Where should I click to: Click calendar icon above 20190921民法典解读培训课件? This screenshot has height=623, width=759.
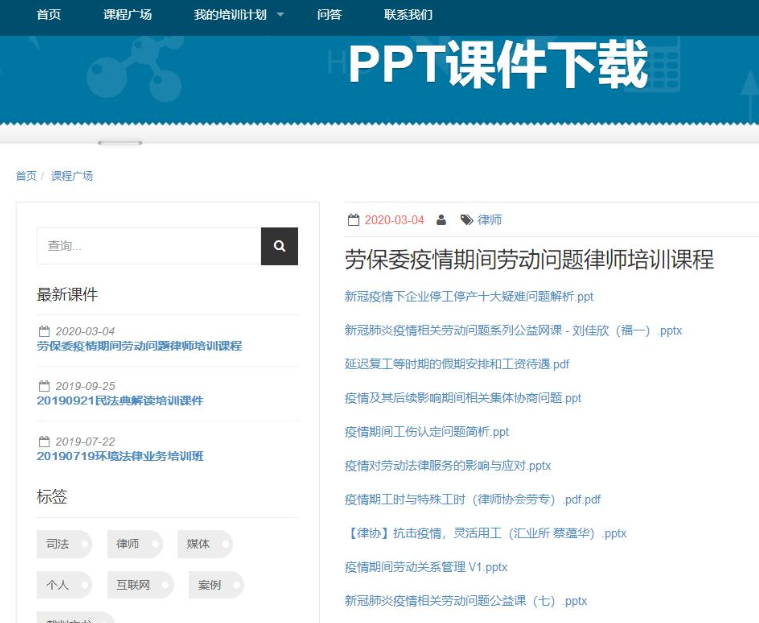tap(44, 386)
